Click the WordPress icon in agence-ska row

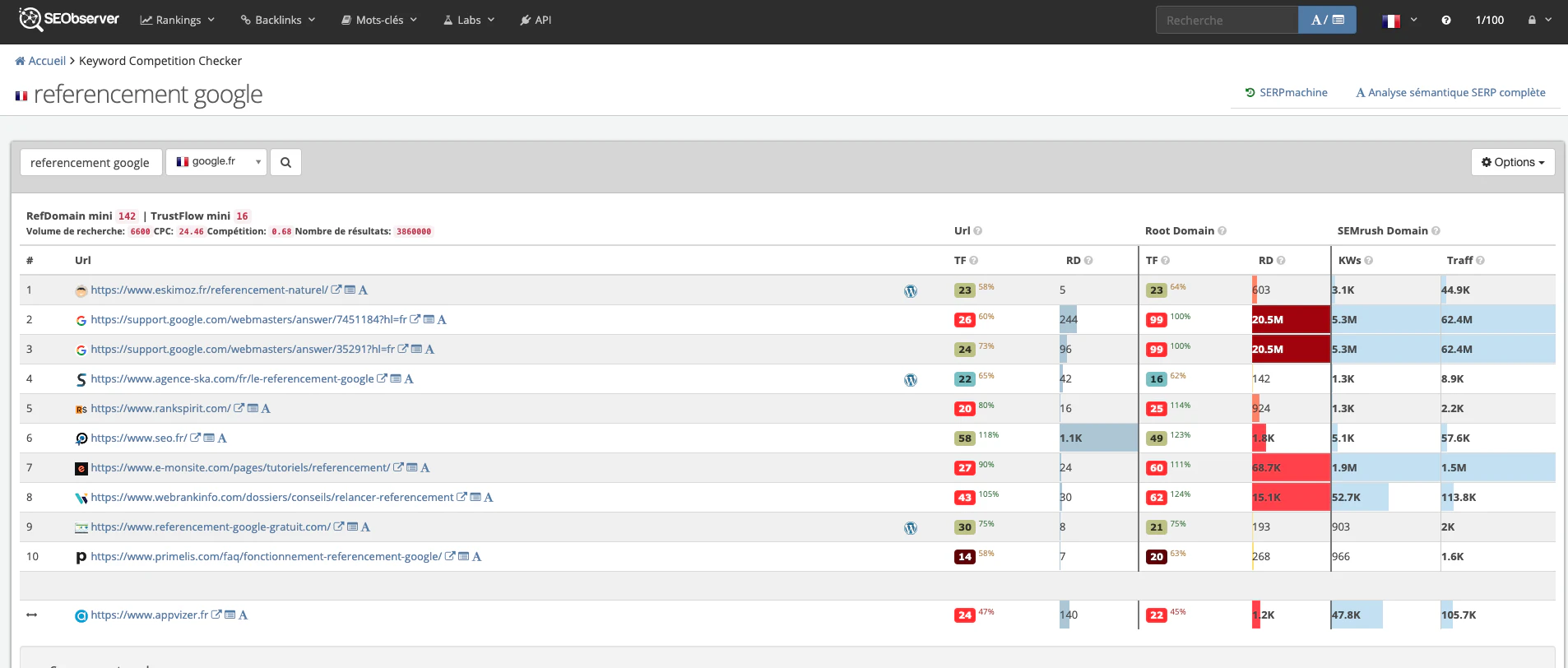tap(911, 380)
